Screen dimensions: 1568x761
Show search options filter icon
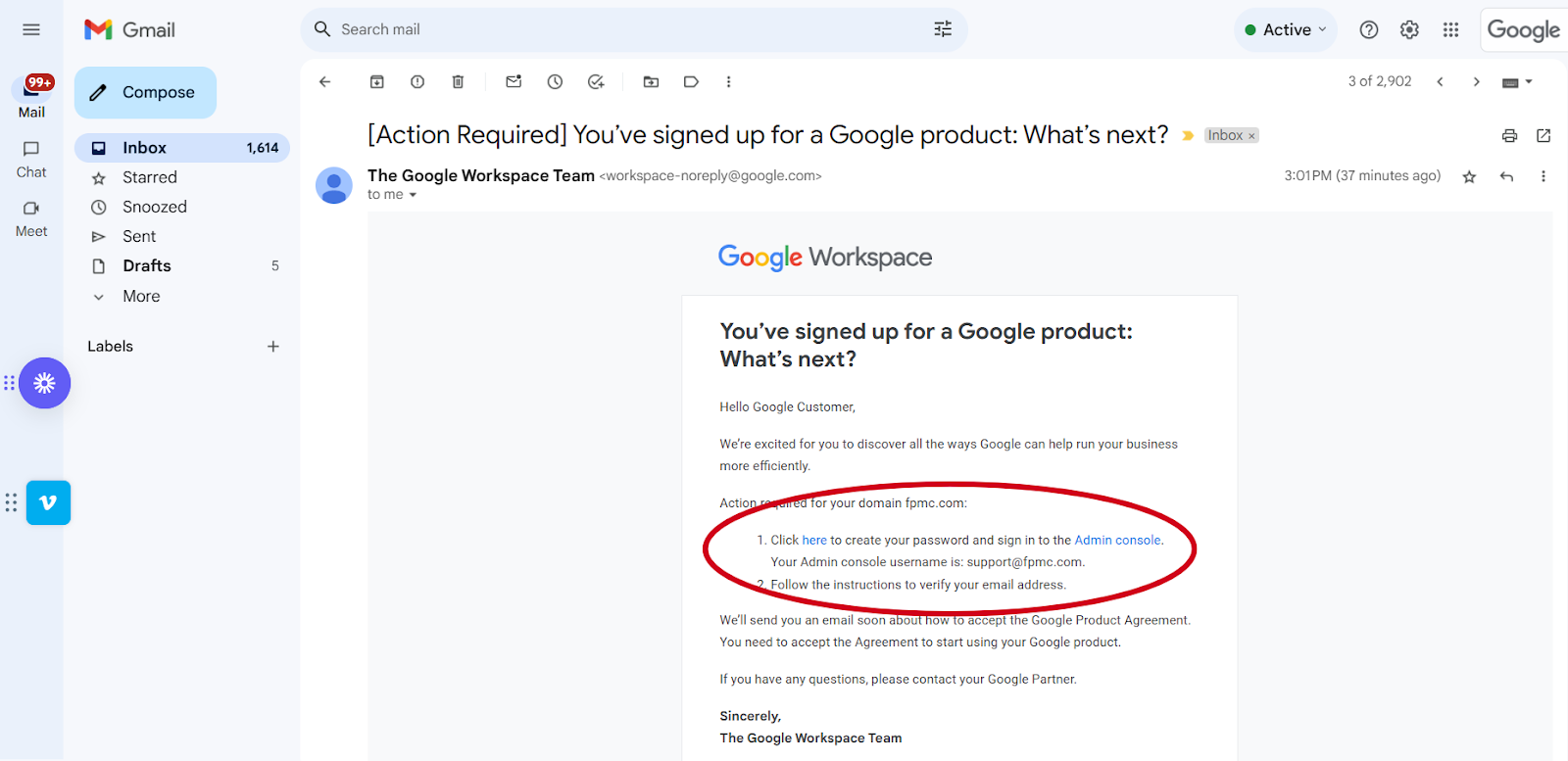tap(943, 29)
